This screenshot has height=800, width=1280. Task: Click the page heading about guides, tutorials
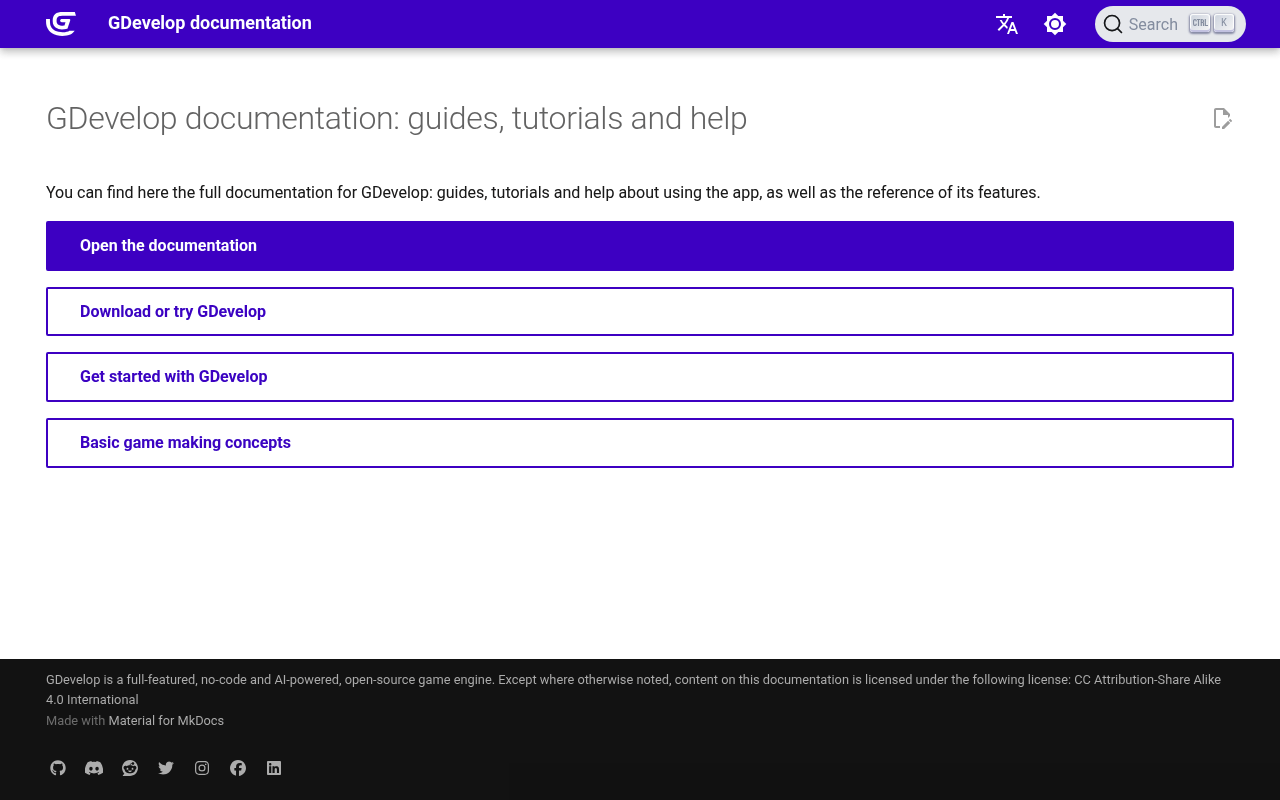[x=397, y=118]
